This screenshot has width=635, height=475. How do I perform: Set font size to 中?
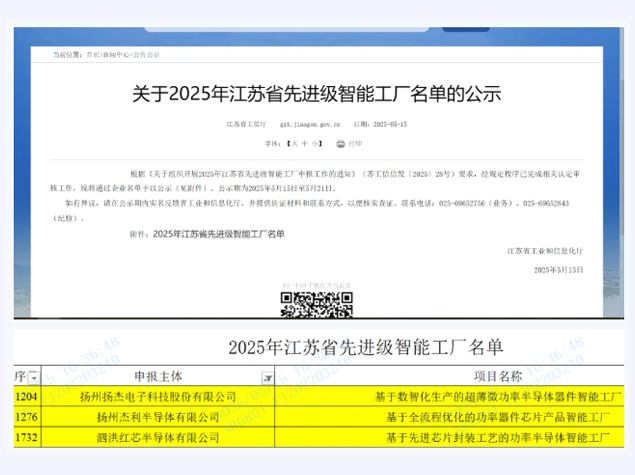click(305, 144)
